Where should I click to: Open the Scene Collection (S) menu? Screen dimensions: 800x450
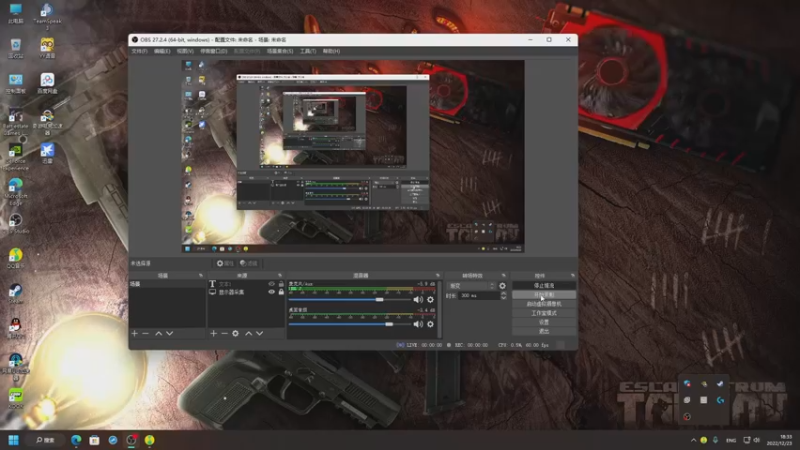coord(280,51)
